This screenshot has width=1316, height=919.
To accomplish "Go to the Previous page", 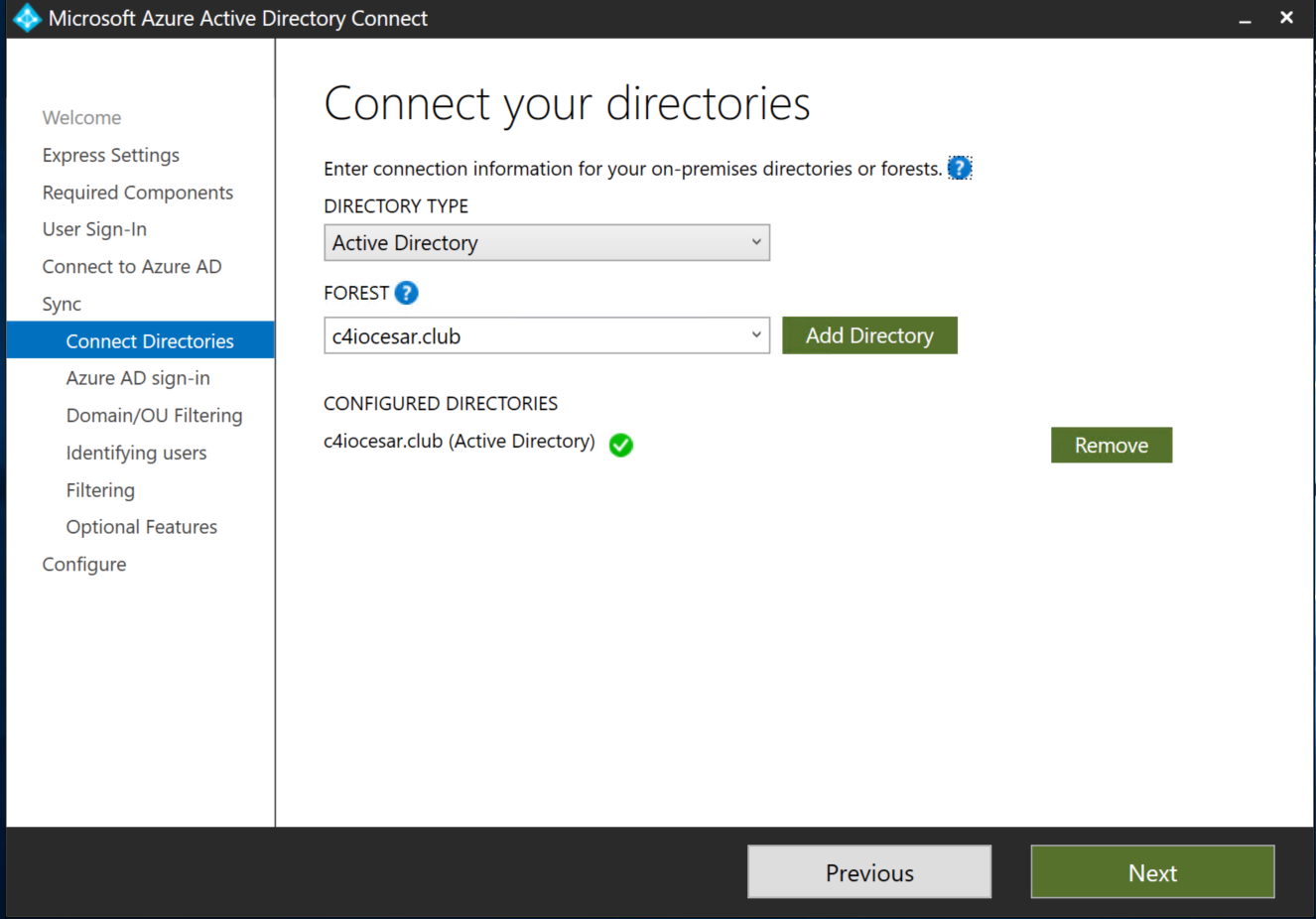I will 869,872.
